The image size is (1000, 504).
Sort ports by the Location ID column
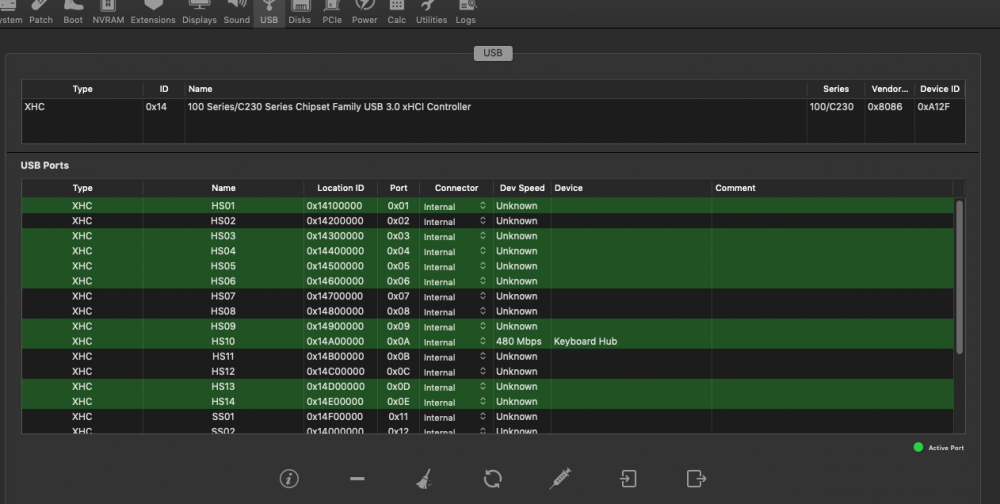[341, 188]
